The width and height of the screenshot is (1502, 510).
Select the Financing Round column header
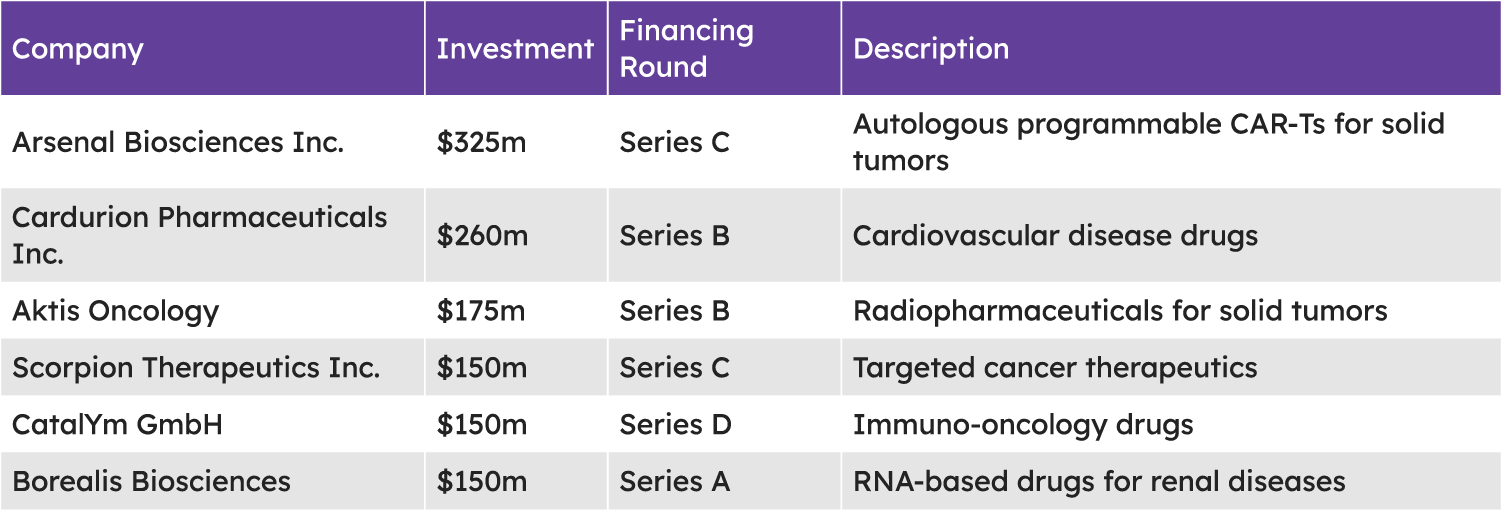(686, 49)
